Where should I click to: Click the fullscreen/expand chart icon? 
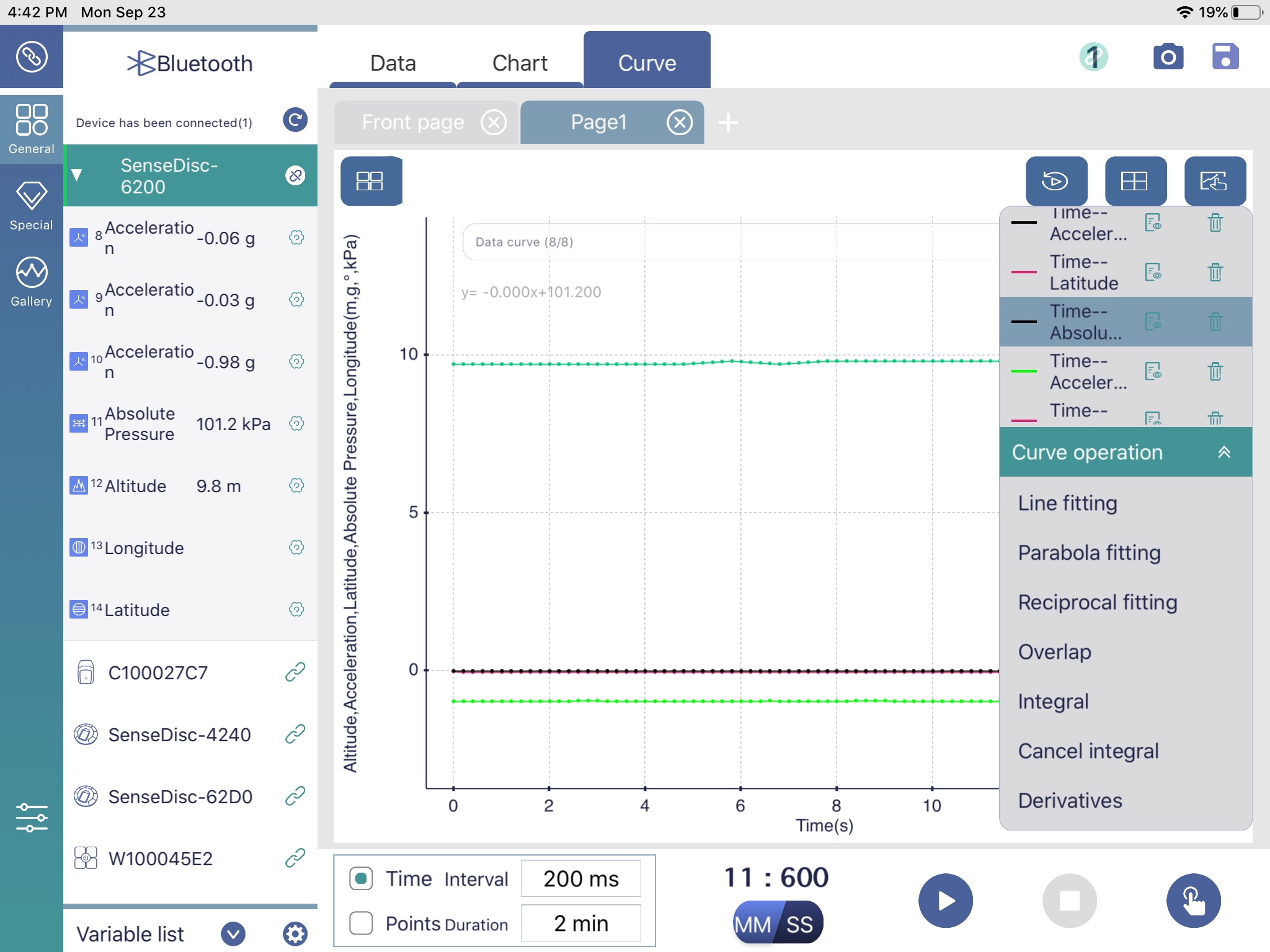(x=1214, y=182)
